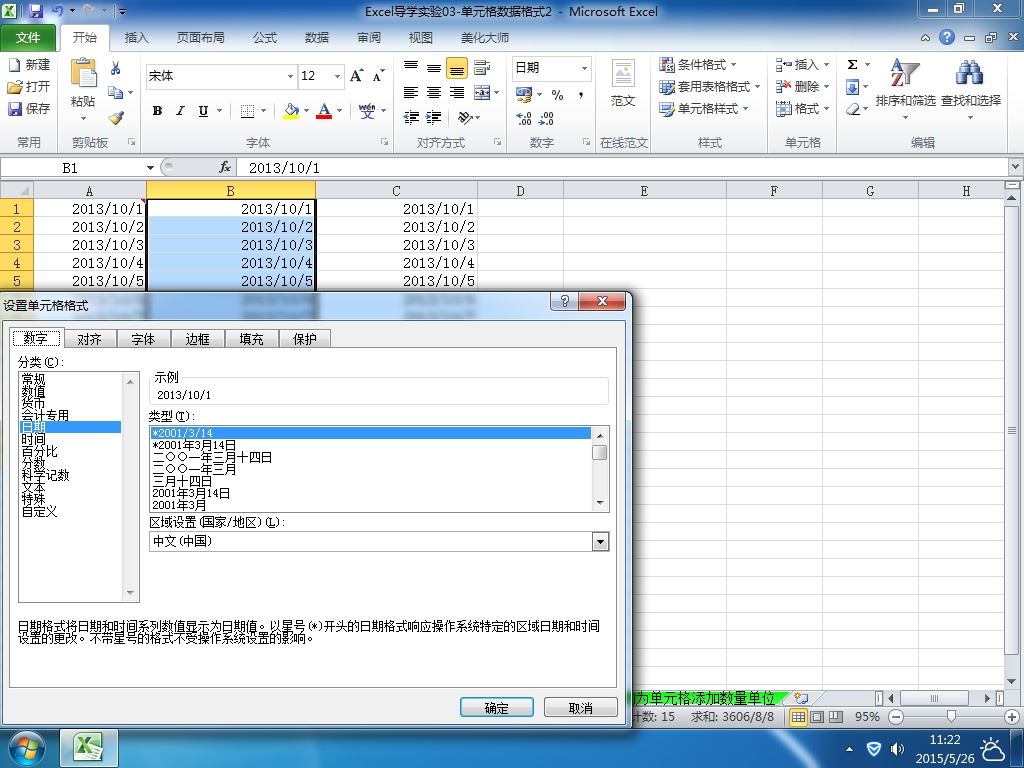
Task: Switch to the 插入 ribbon tab
Action: [136, 38]
